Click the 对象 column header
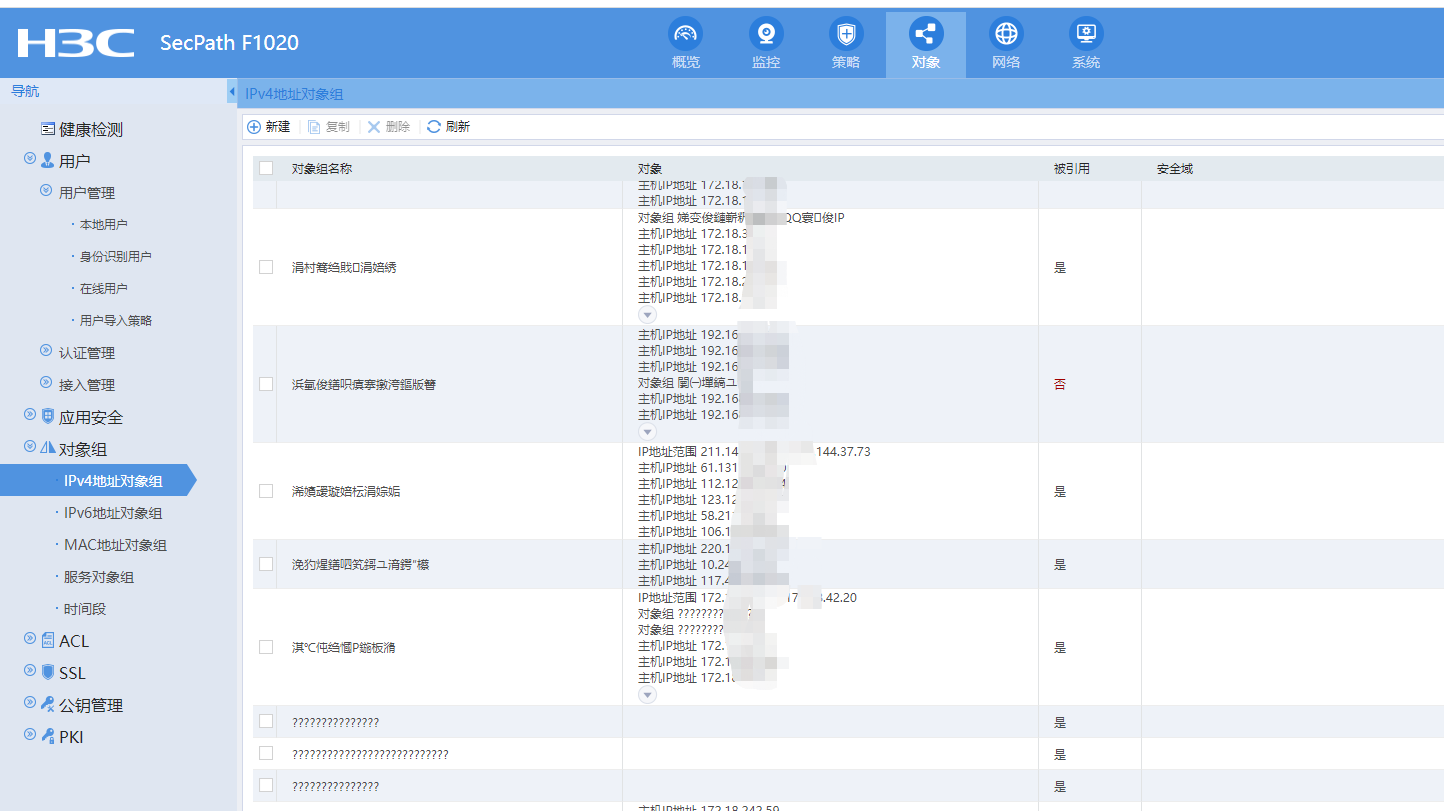1444x811 pixels. [650, 169]
